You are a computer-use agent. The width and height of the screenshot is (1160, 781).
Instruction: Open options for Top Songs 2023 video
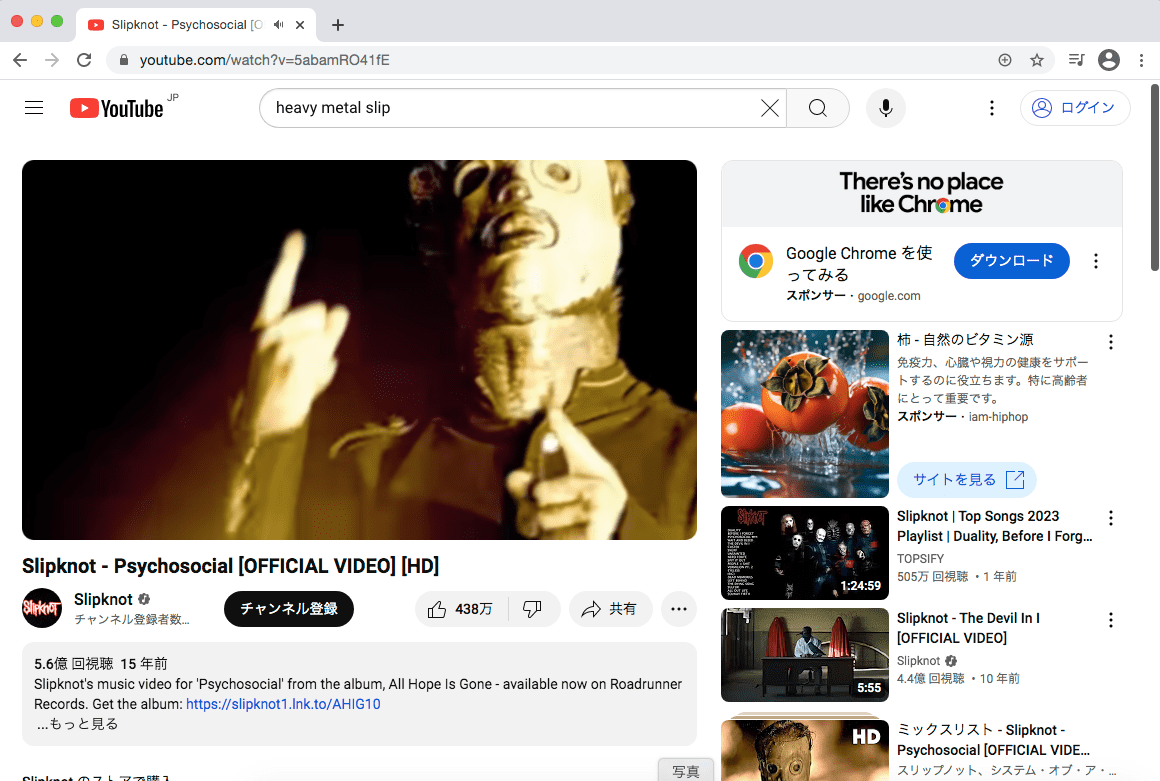click(x=1110, y=518)
